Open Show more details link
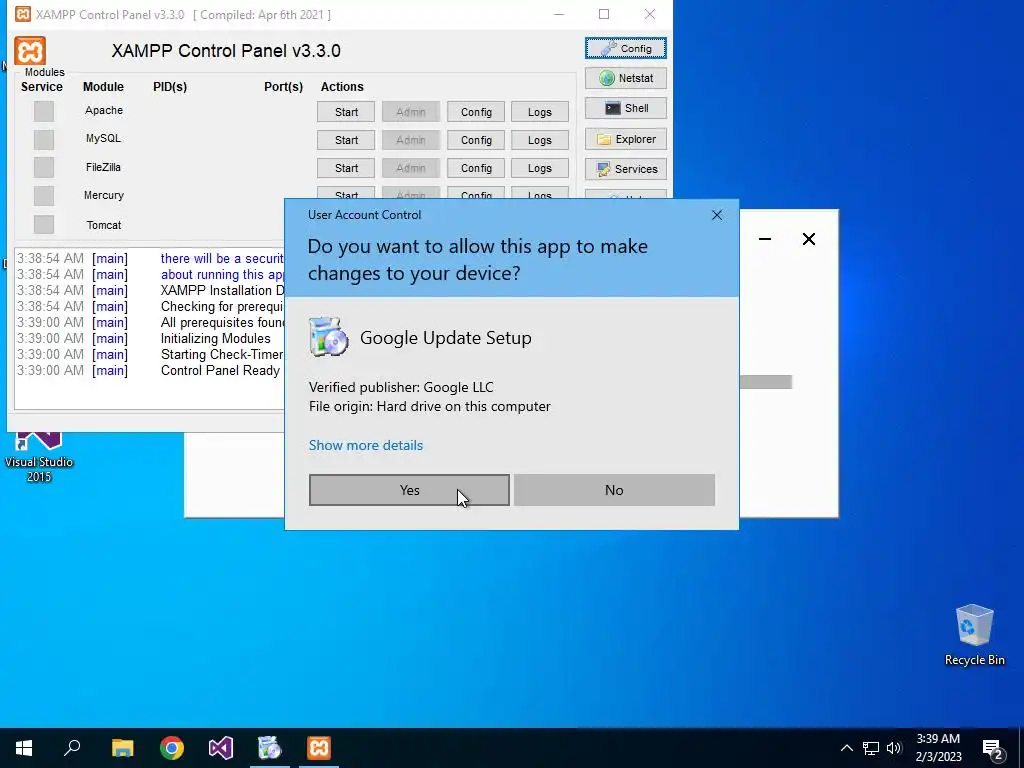The image size is (1024, 768). coord(366,445)
